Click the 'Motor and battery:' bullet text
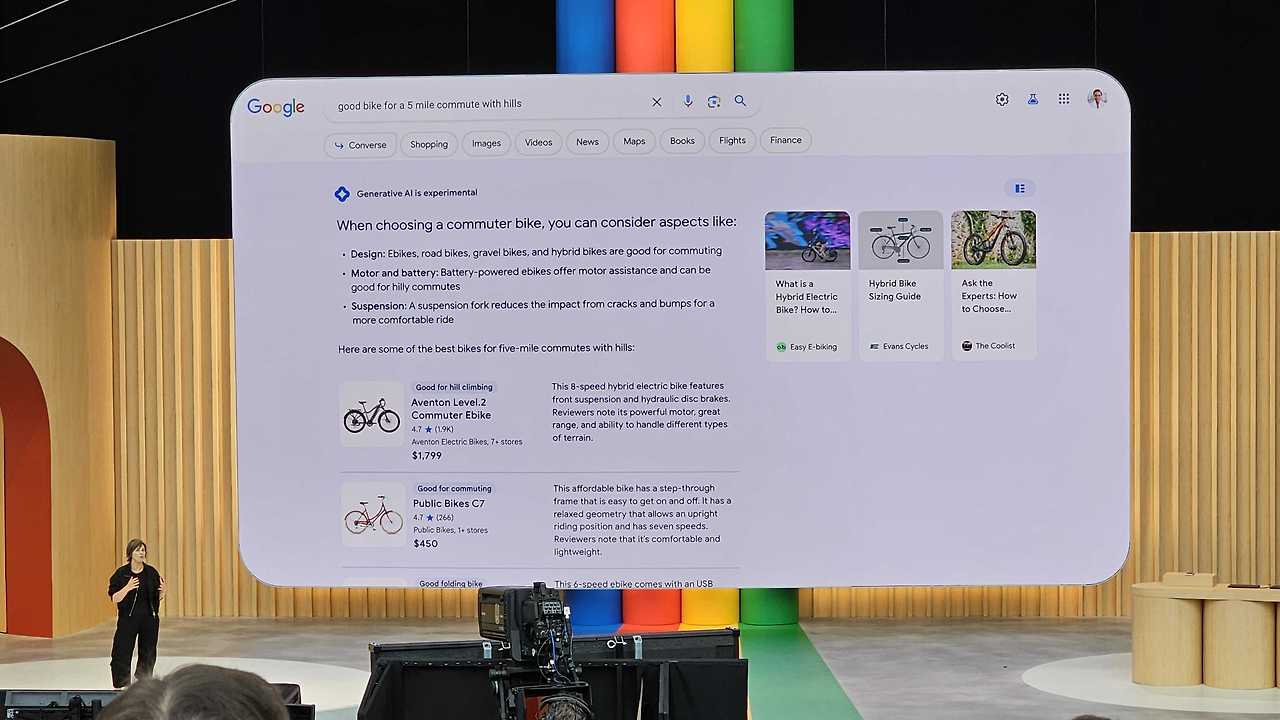Viewport: 1280px width, 720px height. 531,278
